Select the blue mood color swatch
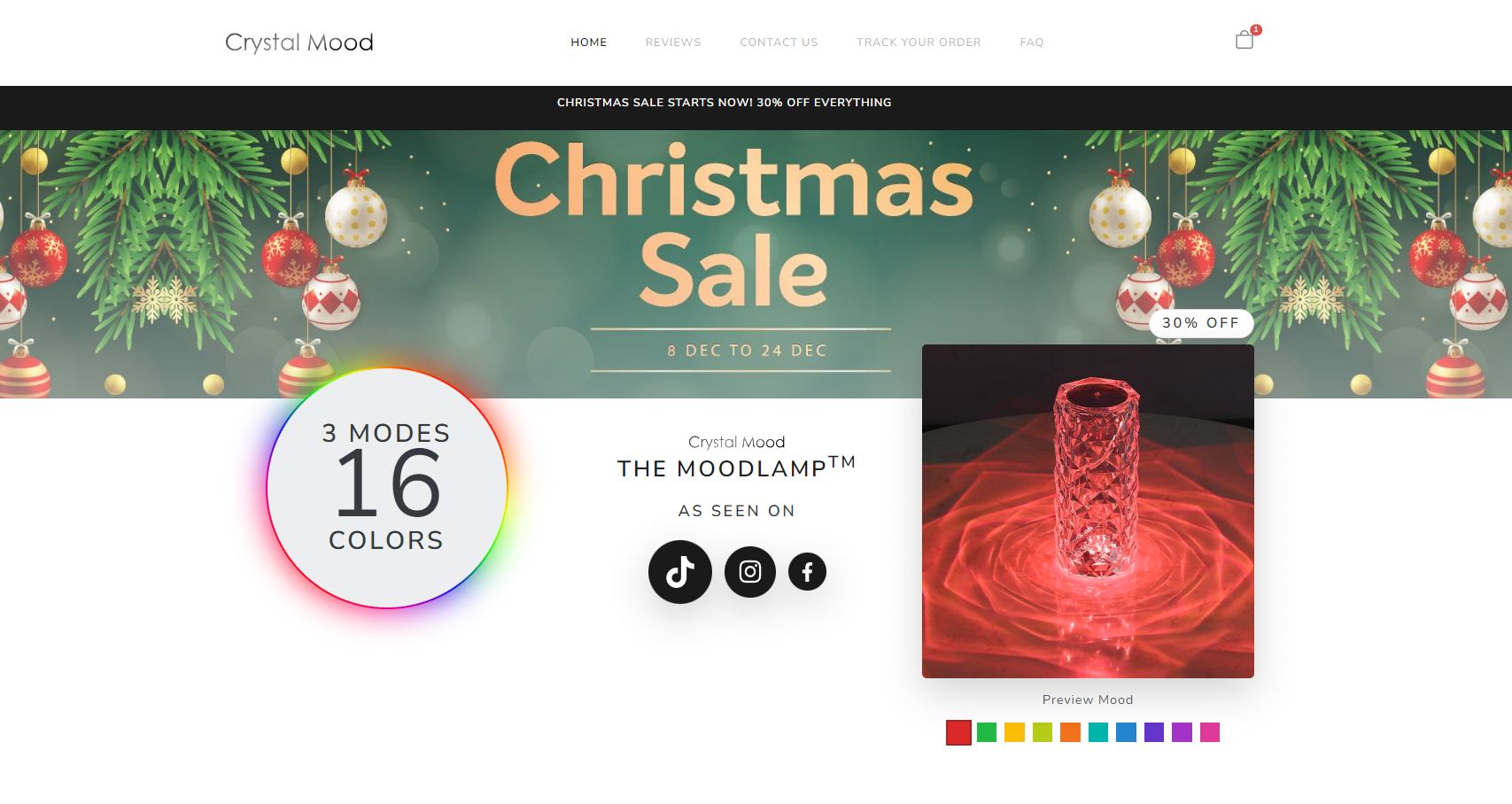Image resolution: width=1512 pixels, height=804 pixels. click(1126, 732)
